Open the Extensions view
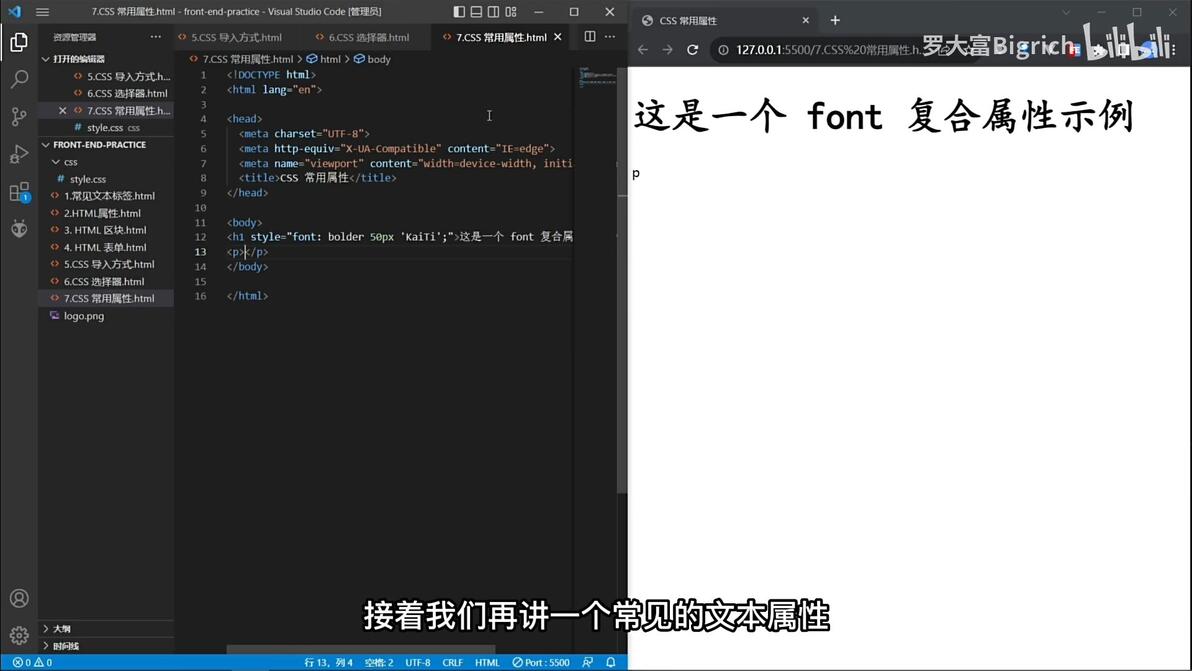The image size is (1192, 671). (19, 191)
